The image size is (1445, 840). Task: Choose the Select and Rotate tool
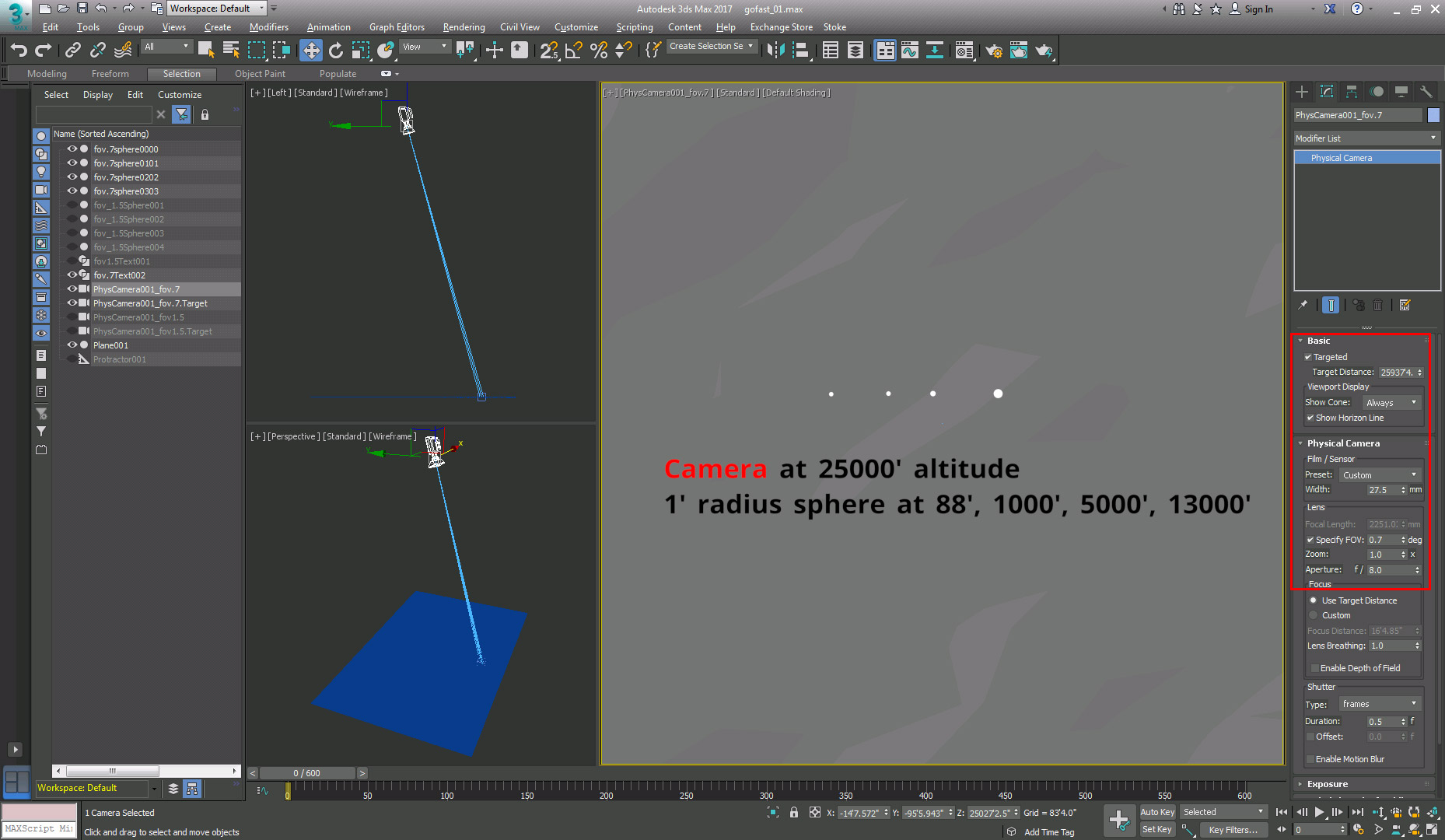coord(336,51)
